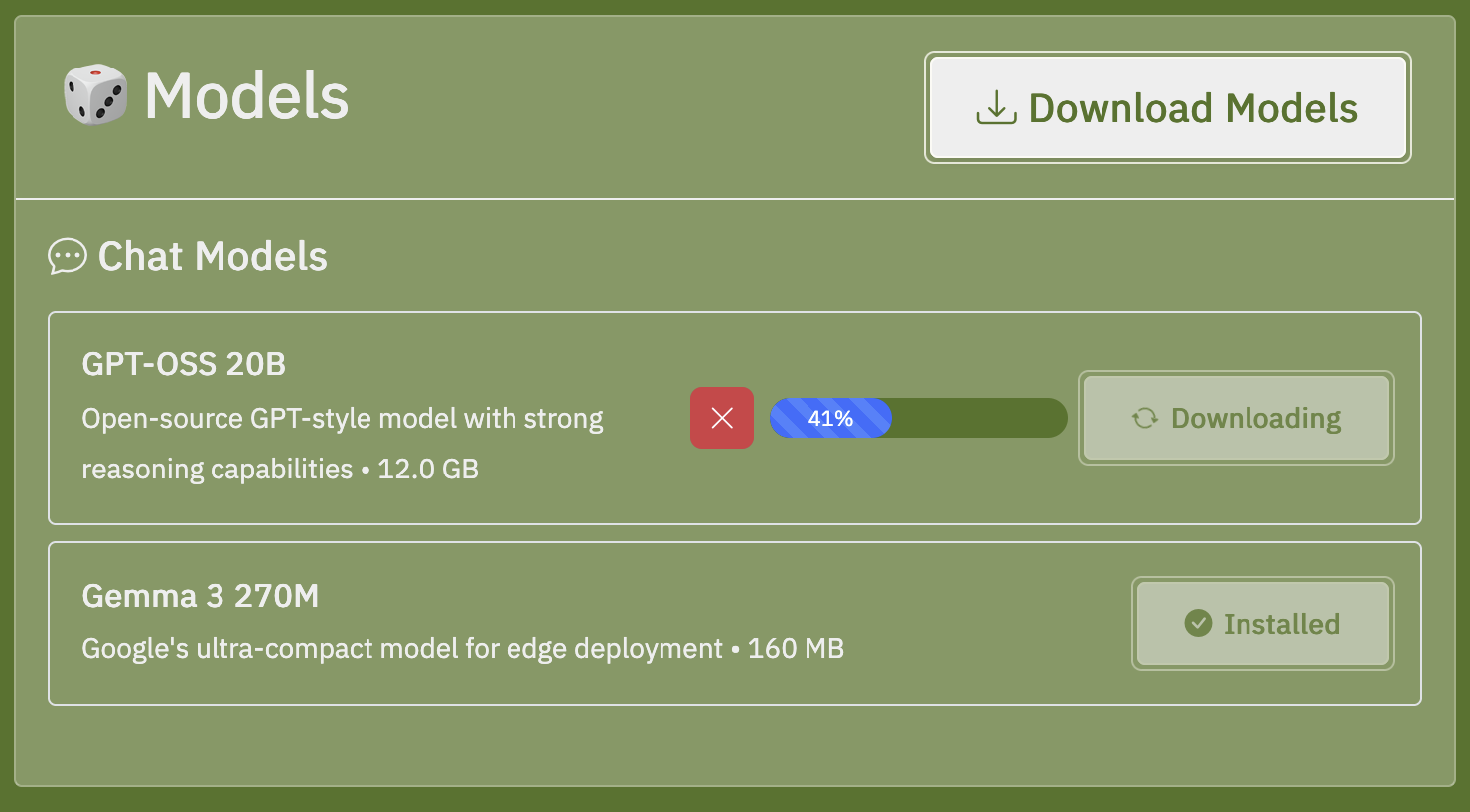The height and width of the screenshot is (812, 1470).
Task: Click the 41% progress bar
Action: pos(918,418)
